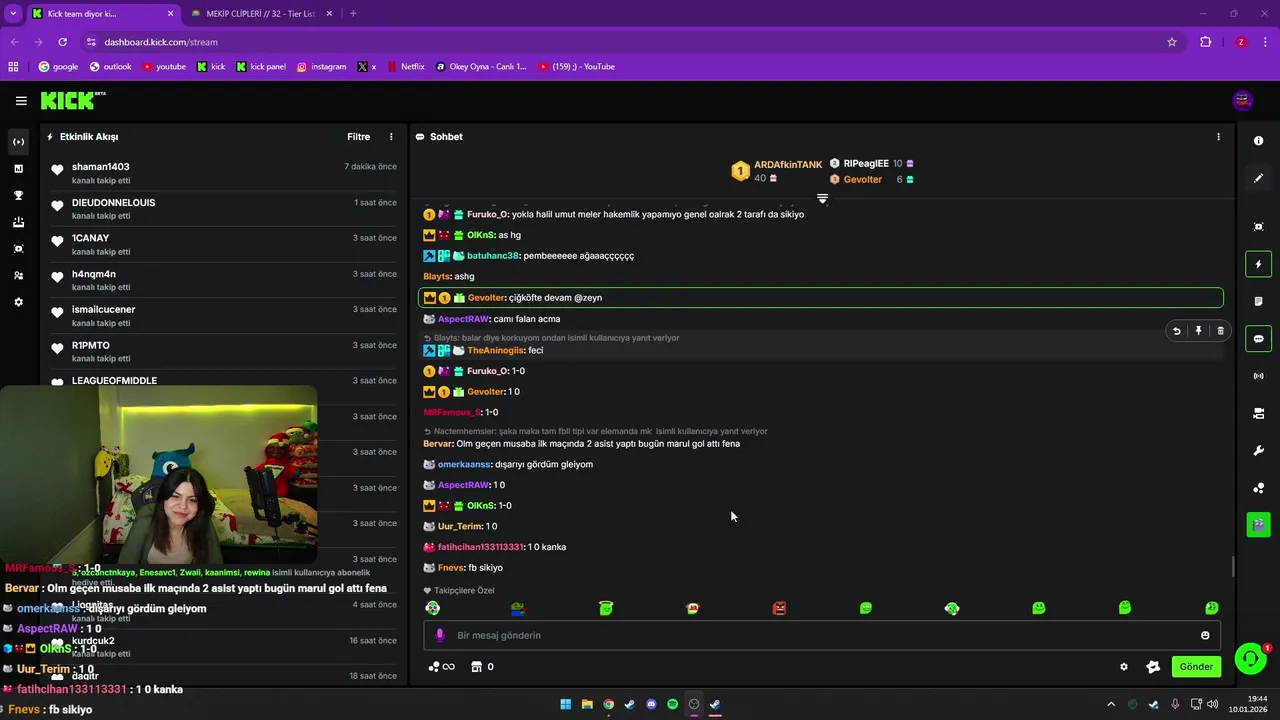
Task: Open the clips capture icon in left sidebar
Action: [x=18, y=249]
